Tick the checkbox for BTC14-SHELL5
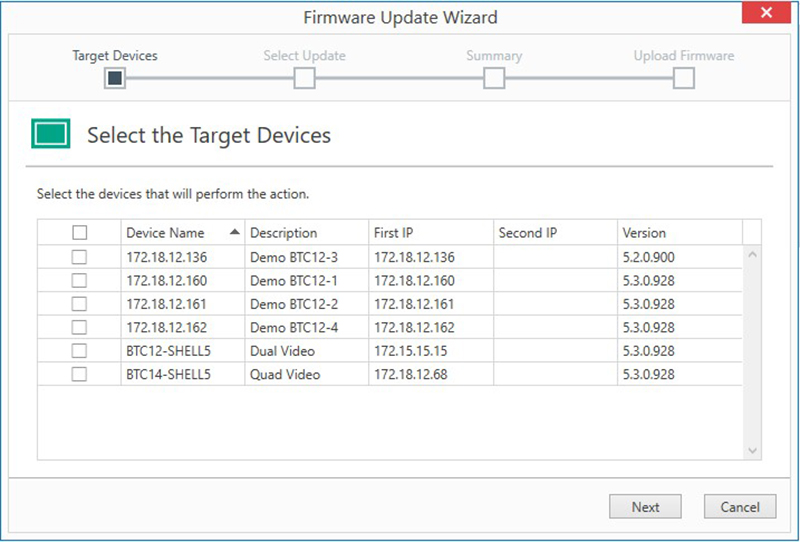The width and height of the screenshot is (800, 542). [x=79, y=374]
